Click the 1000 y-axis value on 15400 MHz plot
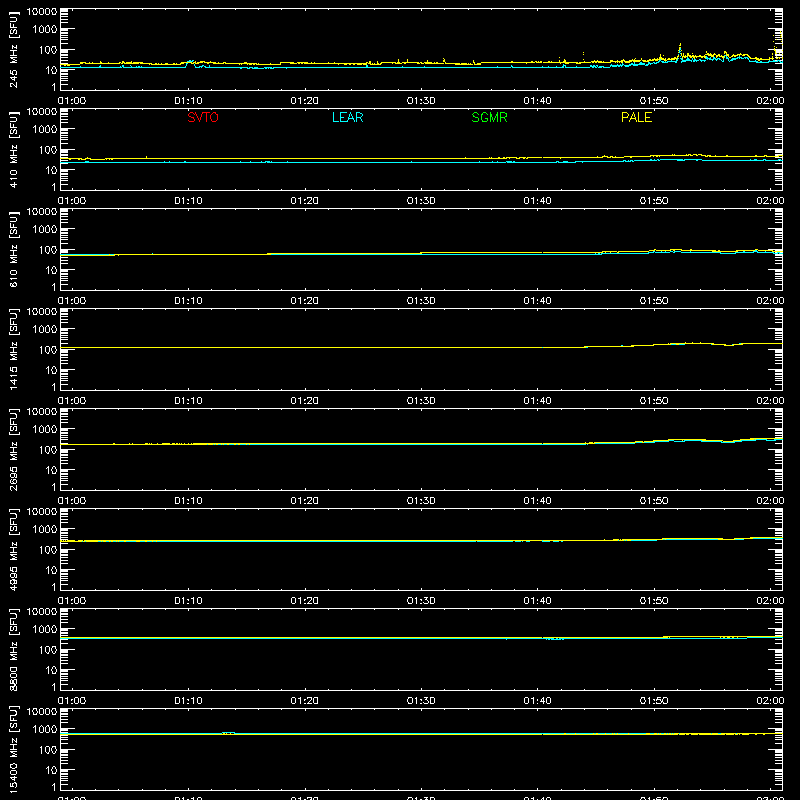This screenshot has width=800, height=800. coord(45,729)
